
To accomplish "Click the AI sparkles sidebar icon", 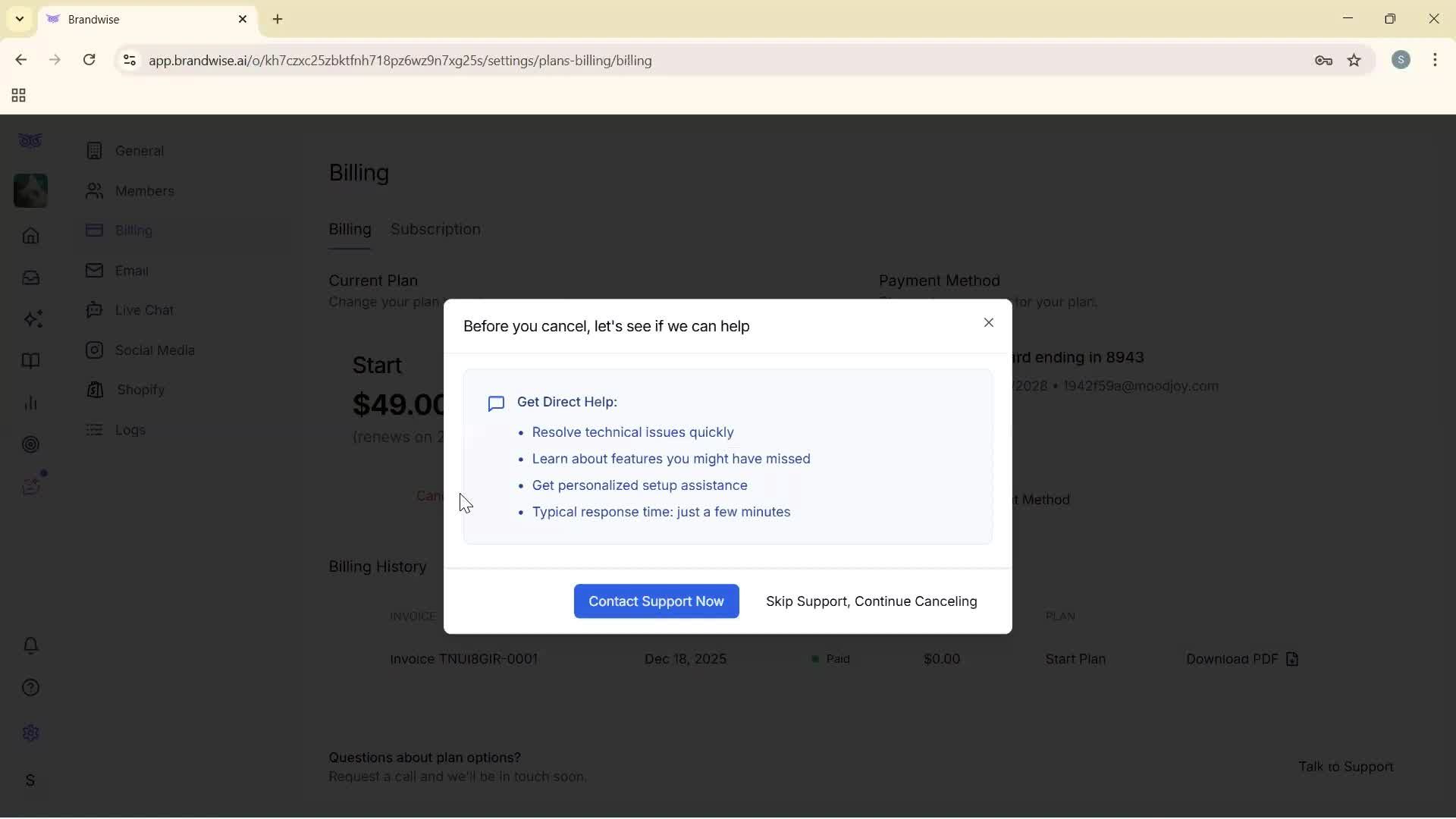I will pyautogui.click(x=32, y=319).
